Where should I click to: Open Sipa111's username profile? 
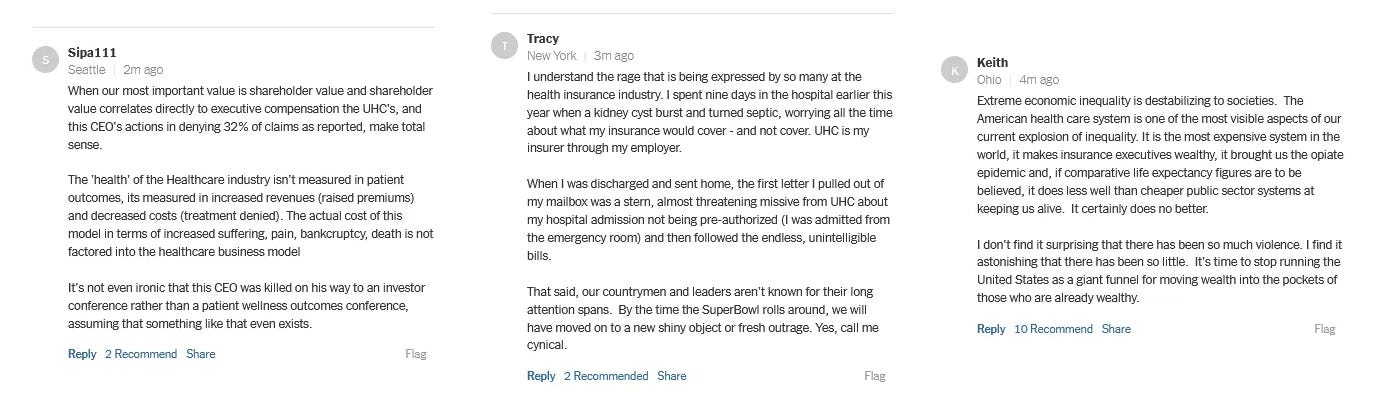93,52
